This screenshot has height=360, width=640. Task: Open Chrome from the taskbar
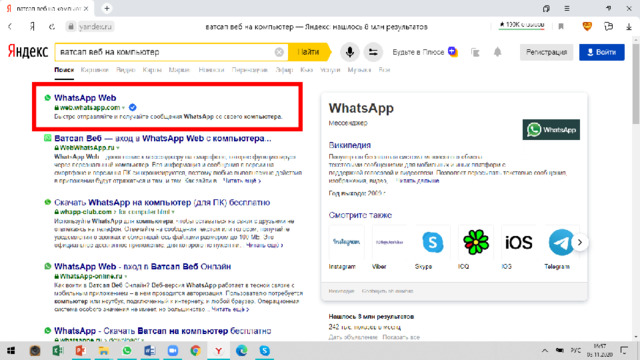pos(196,351)
